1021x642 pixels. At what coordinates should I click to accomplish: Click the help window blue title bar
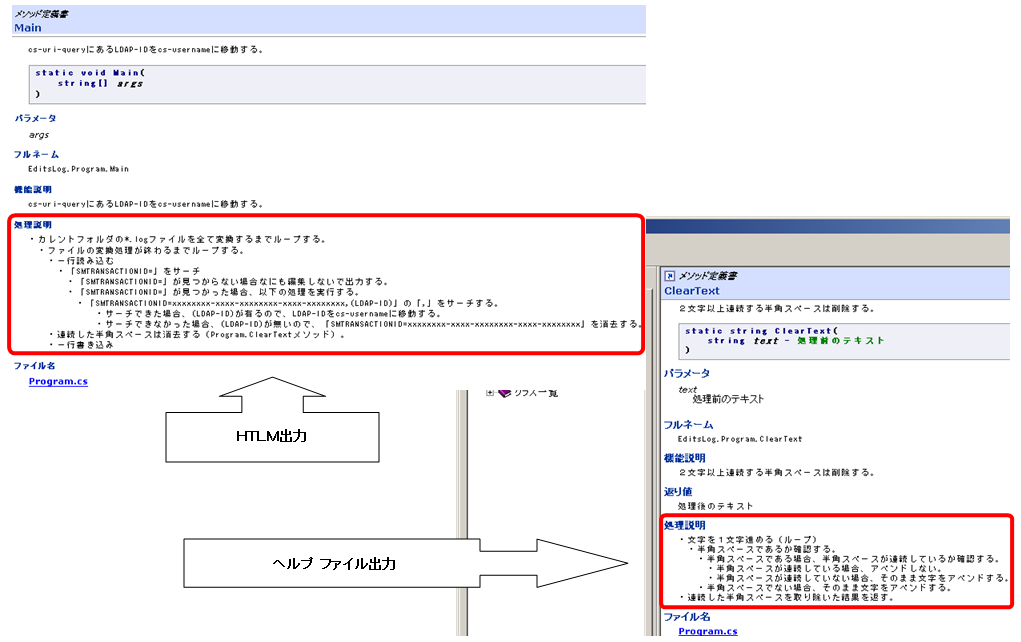tap(830, 226)
